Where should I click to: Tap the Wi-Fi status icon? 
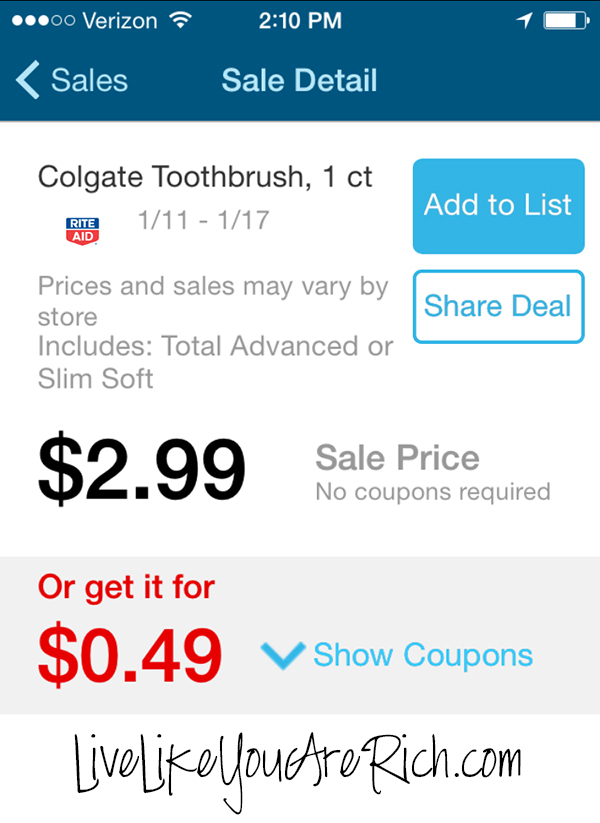[x=180, y=20]
